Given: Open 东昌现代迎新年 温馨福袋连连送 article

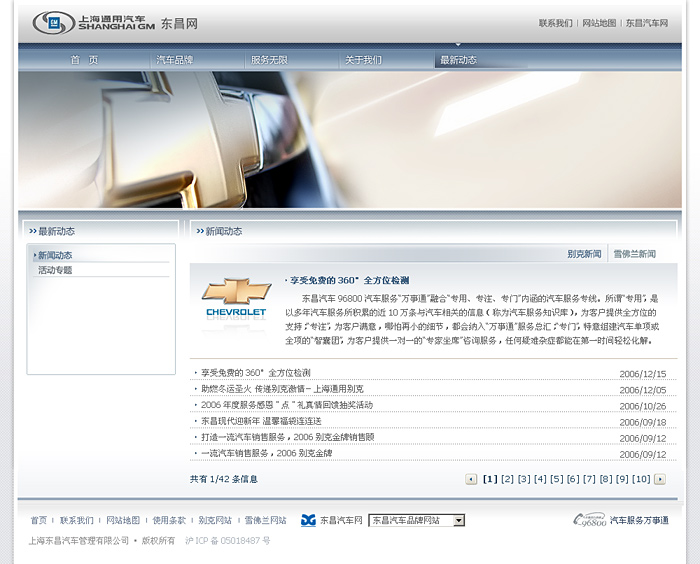Looking at the screenshot, I should 261,421.
